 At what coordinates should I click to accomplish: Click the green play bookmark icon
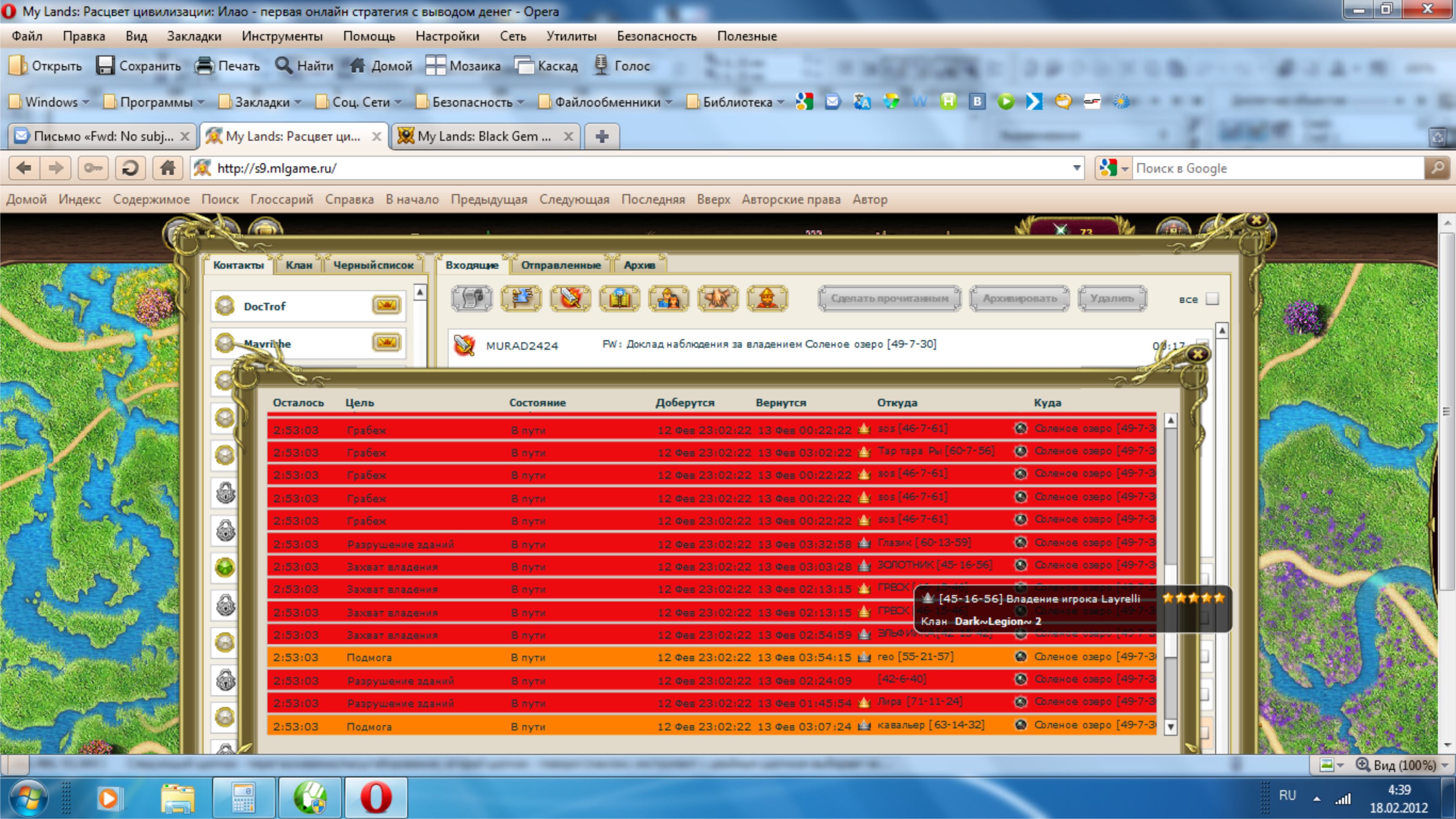(x=1006, y=102)
